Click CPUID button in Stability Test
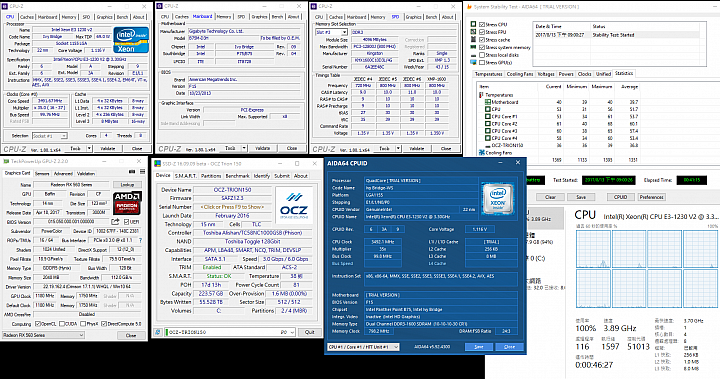The image size is (720, 379). click(620, 197)
